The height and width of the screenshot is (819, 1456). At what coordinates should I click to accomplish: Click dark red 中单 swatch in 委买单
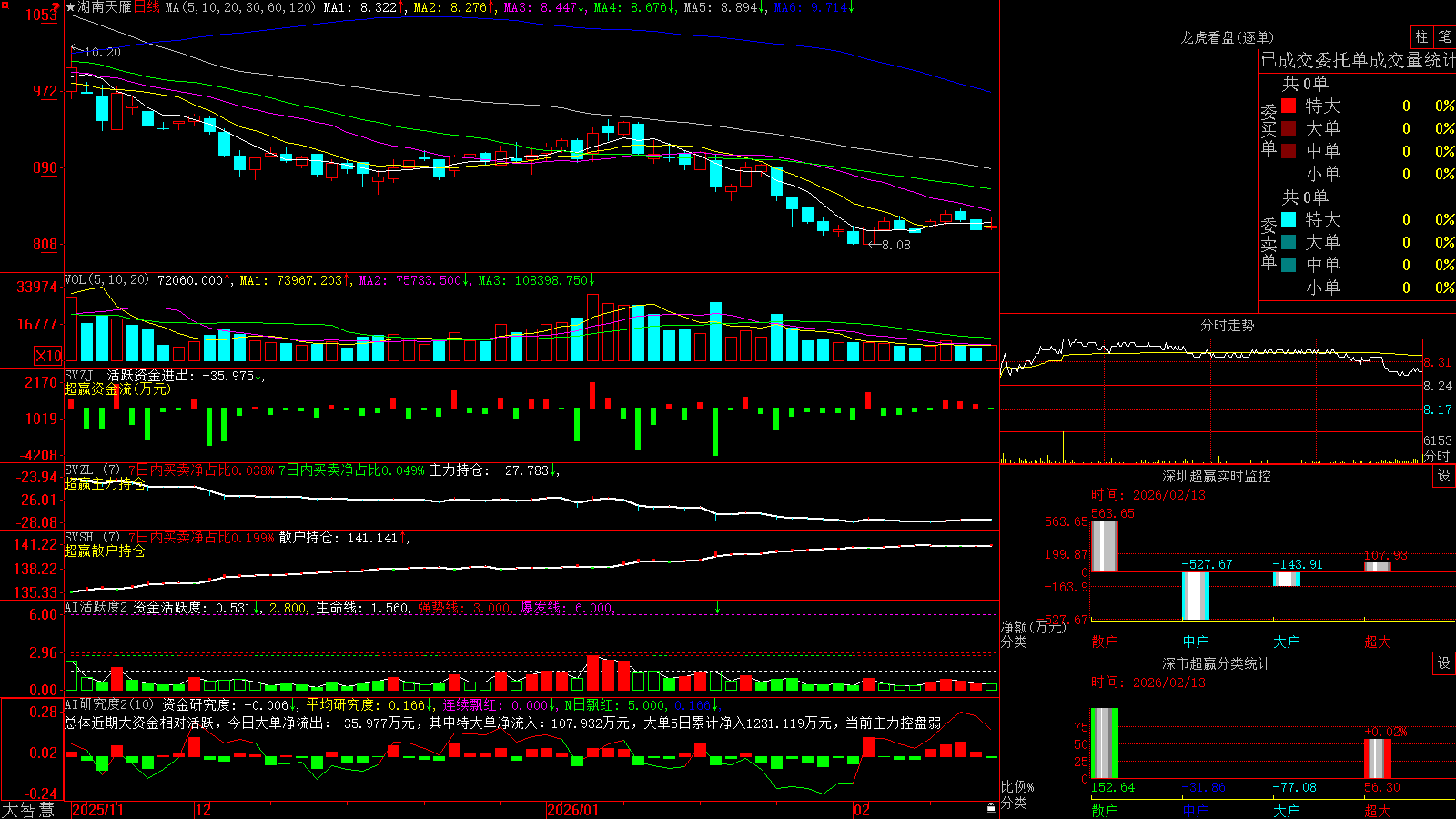(x=1289, y=151)
